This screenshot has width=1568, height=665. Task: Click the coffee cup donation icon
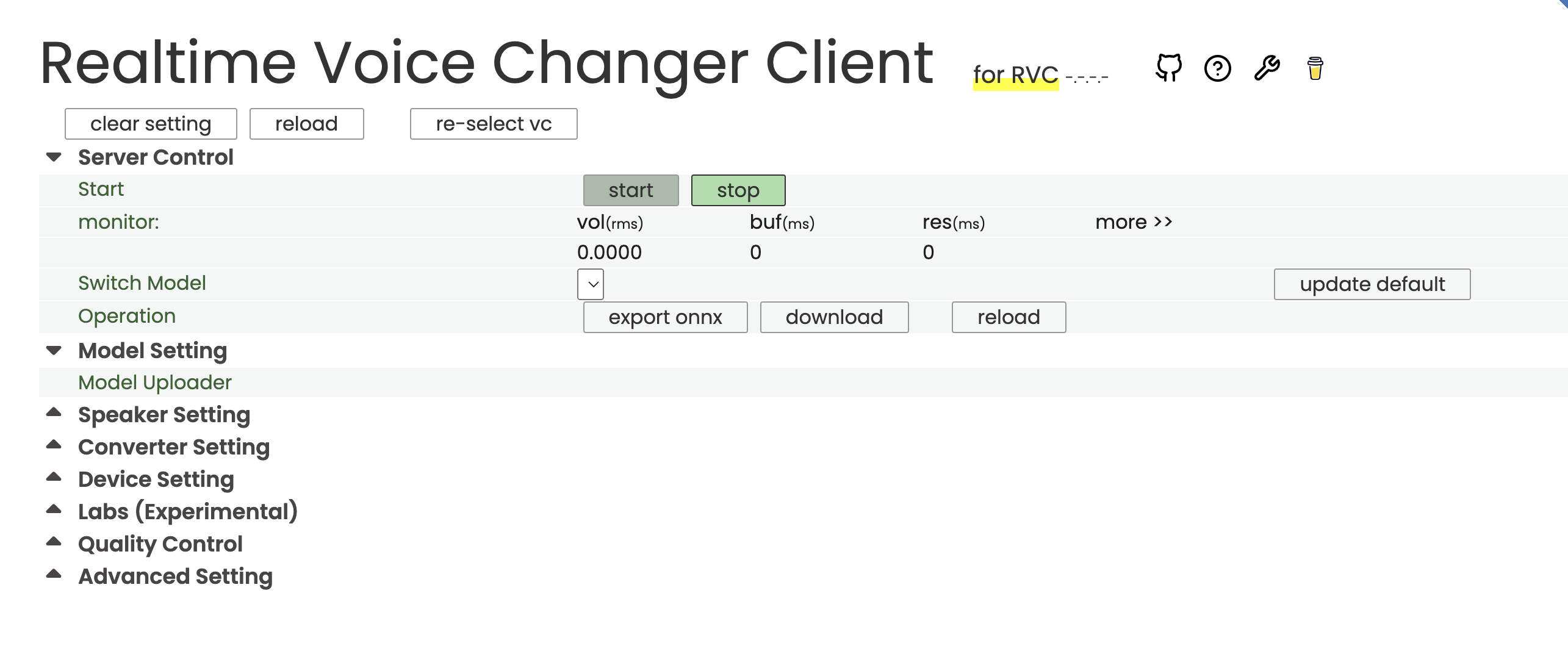click(x=1315, y=68)
